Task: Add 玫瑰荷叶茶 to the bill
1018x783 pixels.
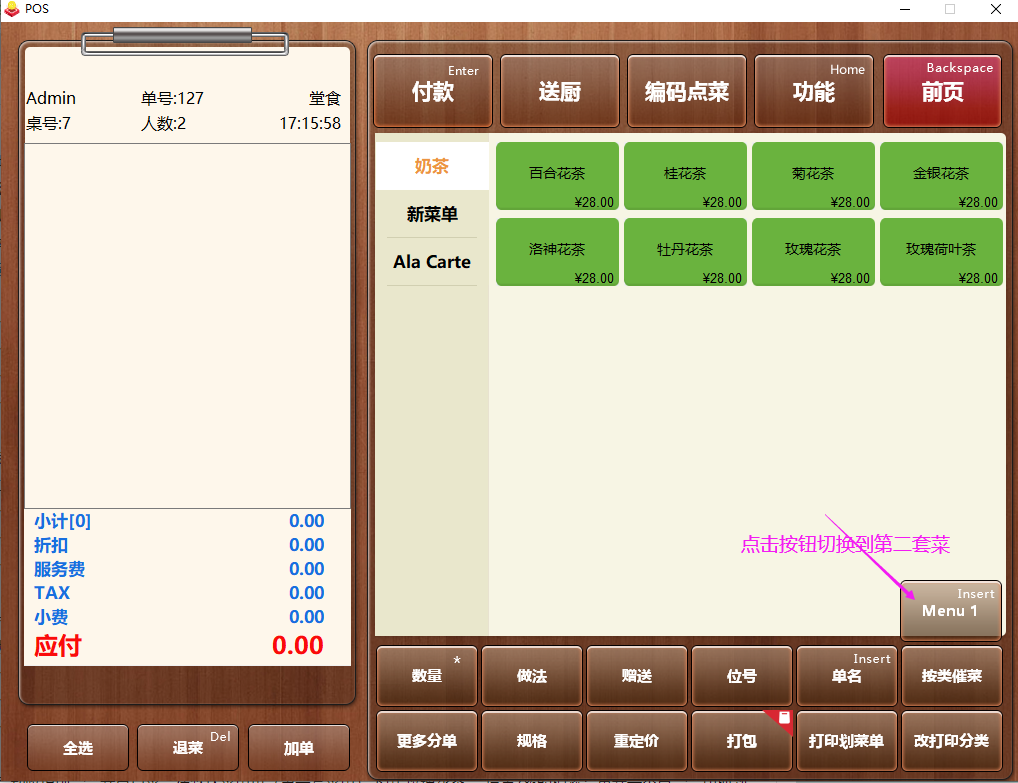Action: click(x=941, y=252)
